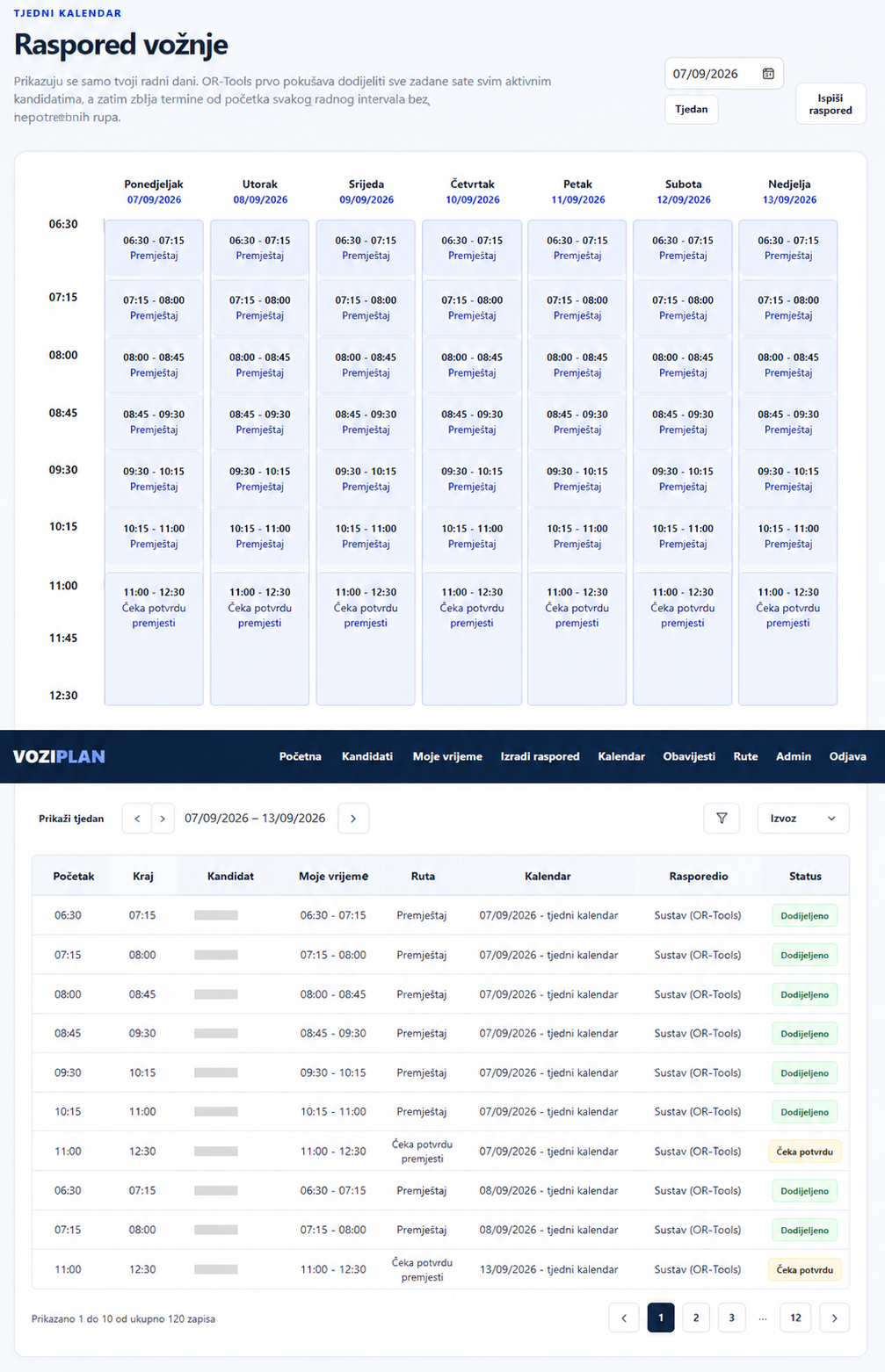This screenshot has height=1372, width=885.
Task: Click the Početak column header
Action: 74,877
